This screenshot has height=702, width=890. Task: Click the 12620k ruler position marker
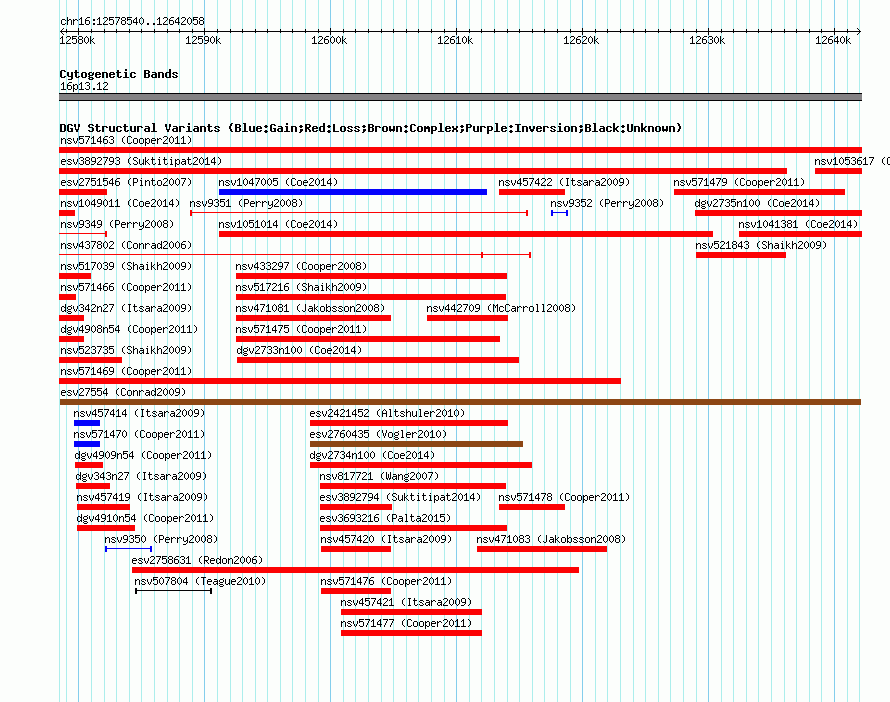581,40
